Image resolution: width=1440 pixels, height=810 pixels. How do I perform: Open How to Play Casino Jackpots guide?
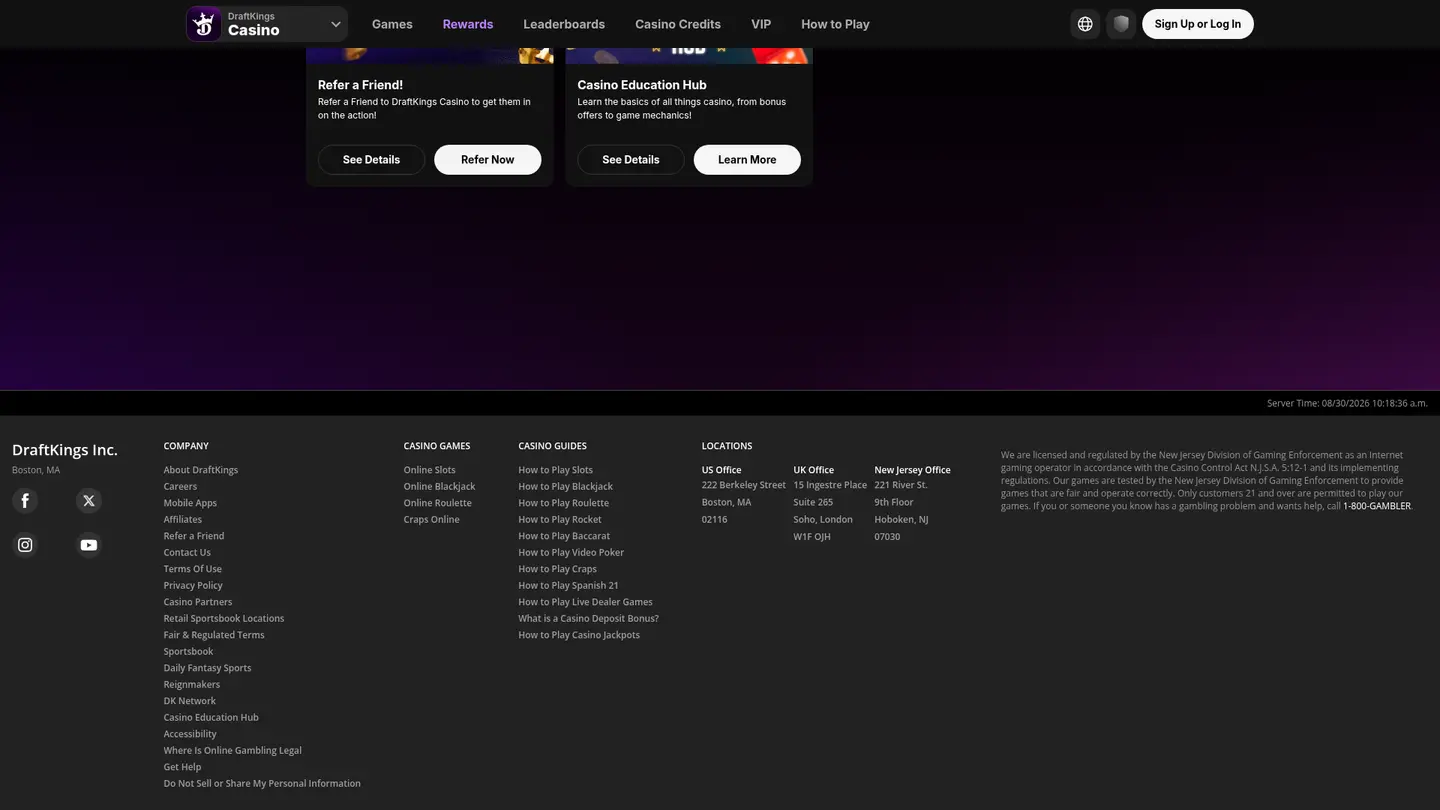click(579, 635)
